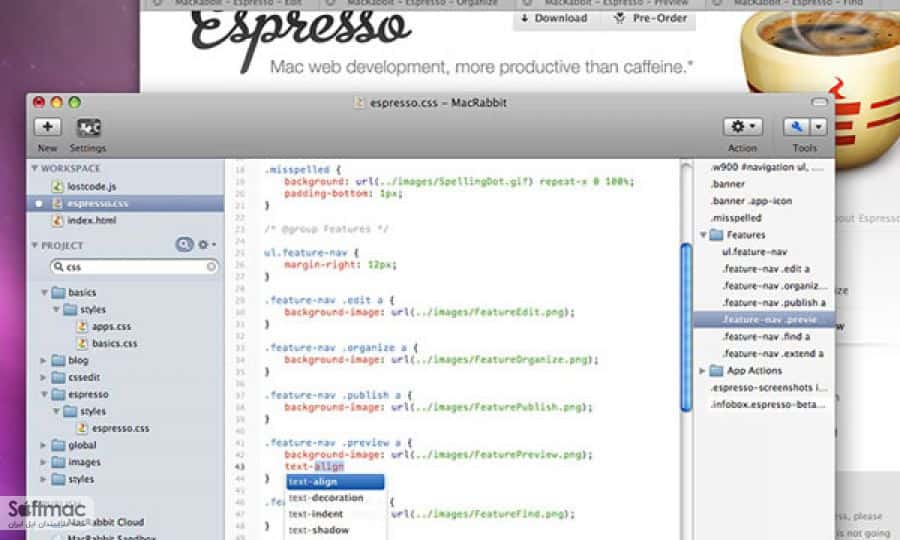Select text-align autocomplete suggestion
The height and width of the screenshot is (540, 900).
coord(335,482)
